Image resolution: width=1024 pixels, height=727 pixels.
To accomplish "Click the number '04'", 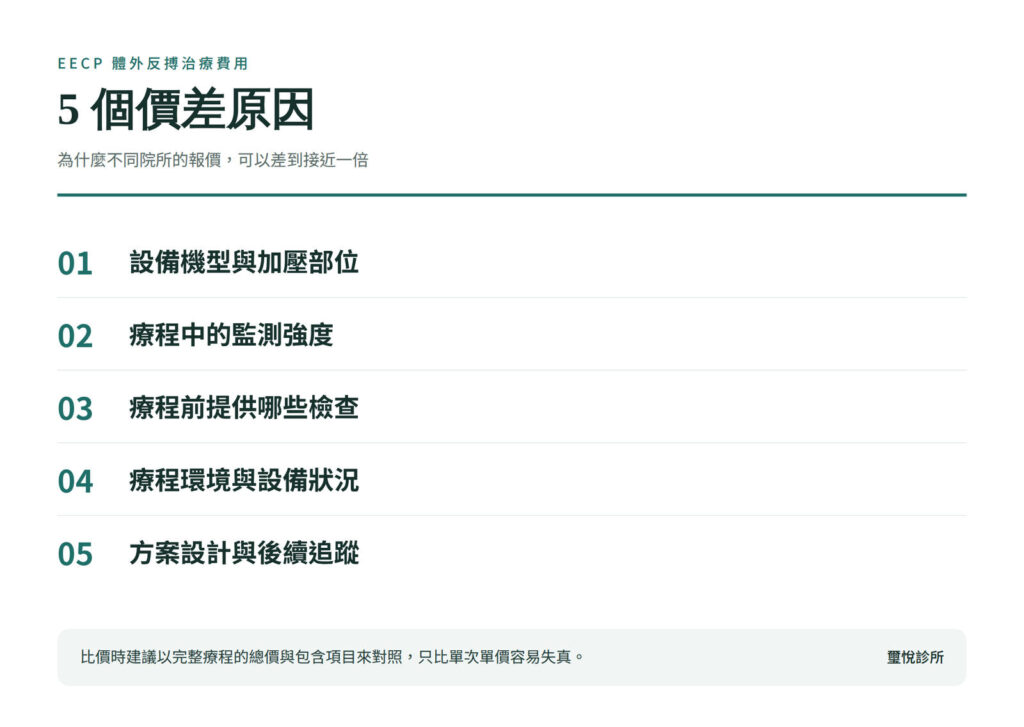I will point(75,481).
